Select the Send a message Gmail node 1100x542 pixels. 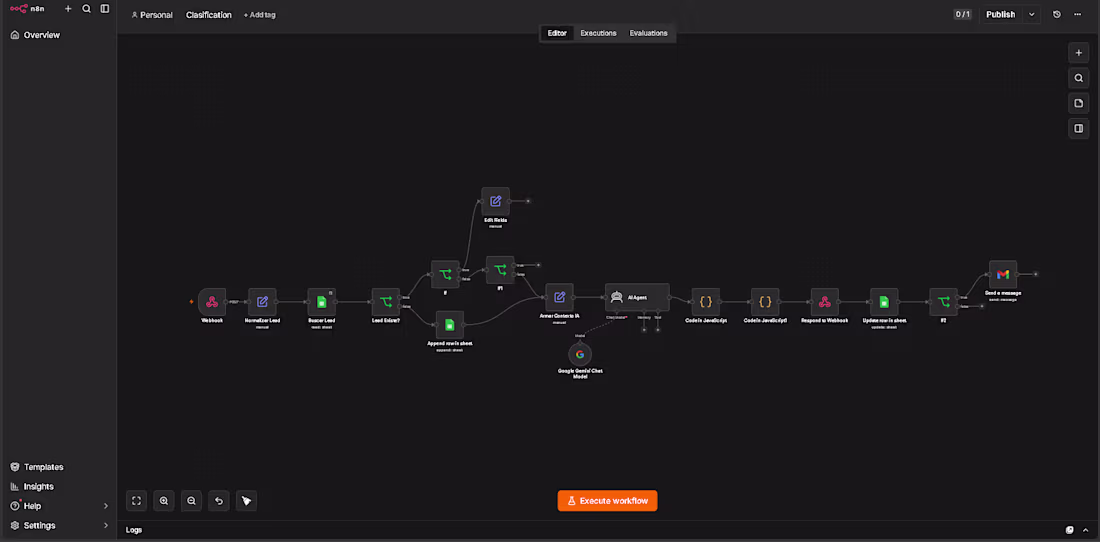click(1003, 274)
